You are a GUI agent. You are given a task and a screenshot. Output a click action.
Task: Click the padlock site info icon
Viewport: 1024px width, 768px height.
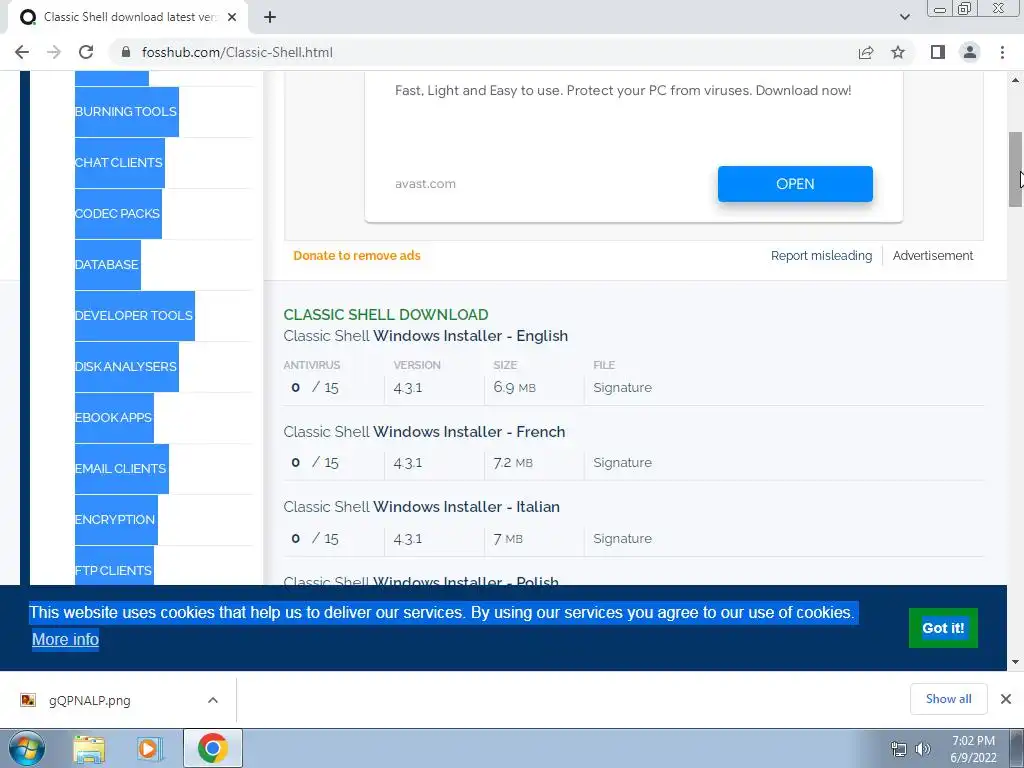coord(127,52)
